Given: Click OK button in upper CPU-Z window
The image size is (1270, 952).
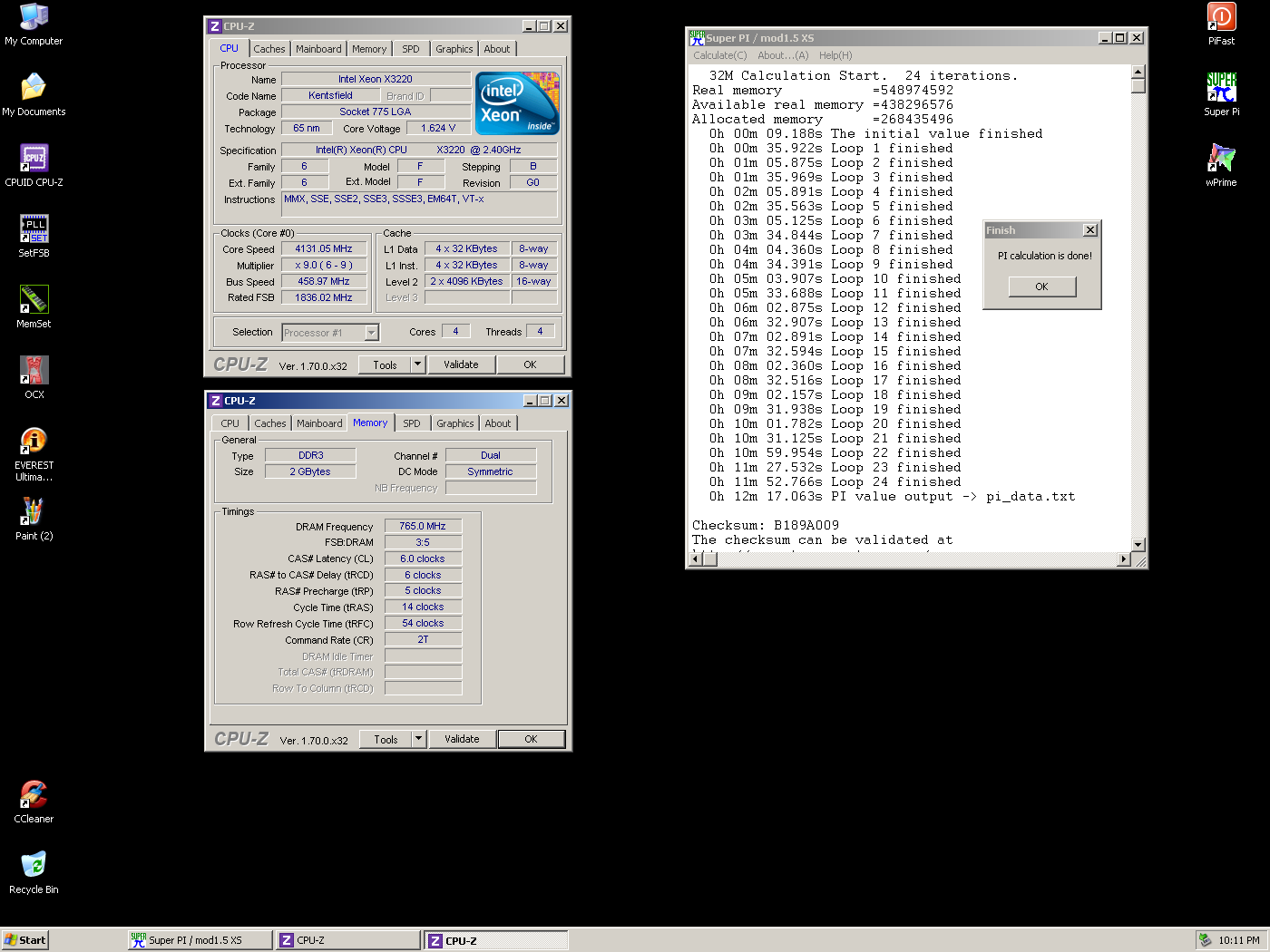Looking at the screenshot, I should pyautogui.click(x=530, y=364).
